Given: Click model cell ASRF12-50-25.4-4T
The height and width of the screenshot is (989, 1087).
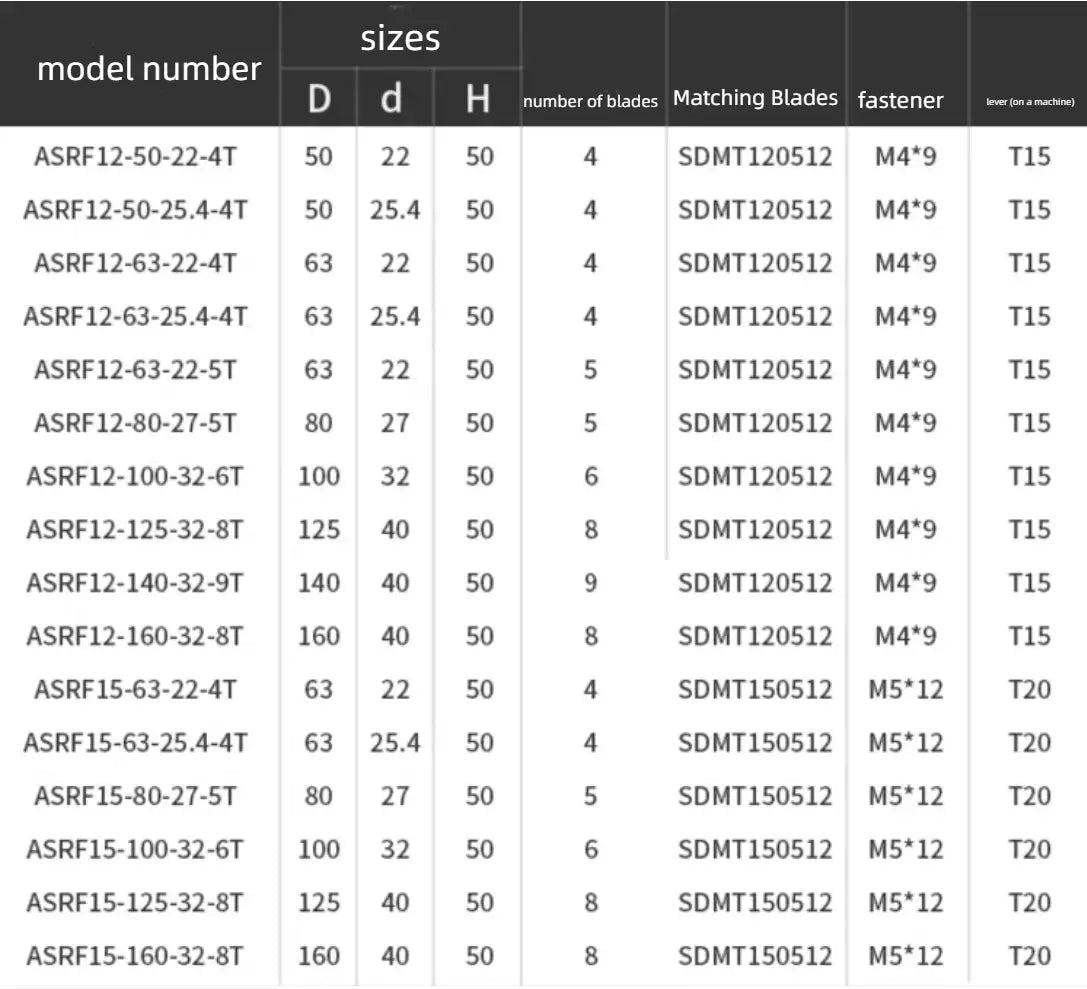Looking at the screenshot, I should point(136,210).
